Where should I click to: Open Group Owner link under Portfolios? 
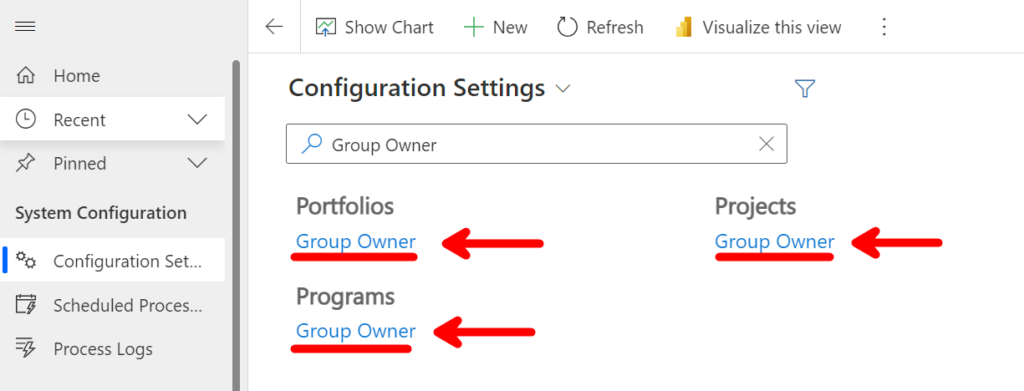coord(356,242)
